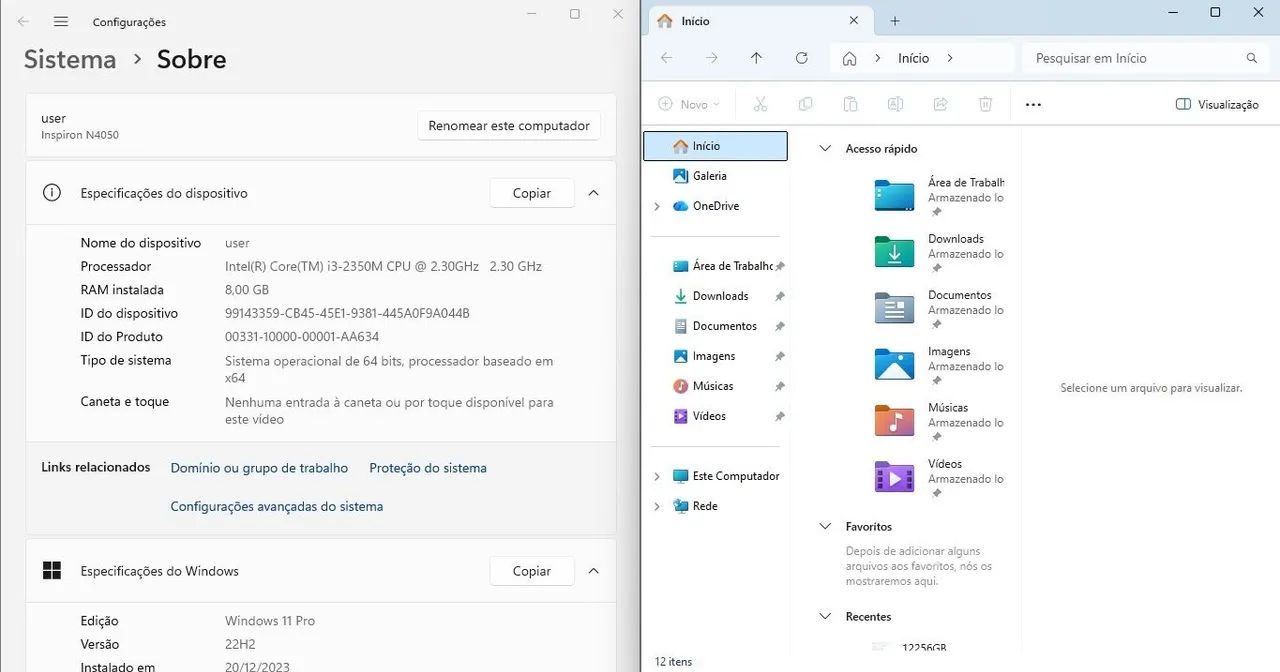Open the Músicas quick access folder icon

tap(894, 420)
